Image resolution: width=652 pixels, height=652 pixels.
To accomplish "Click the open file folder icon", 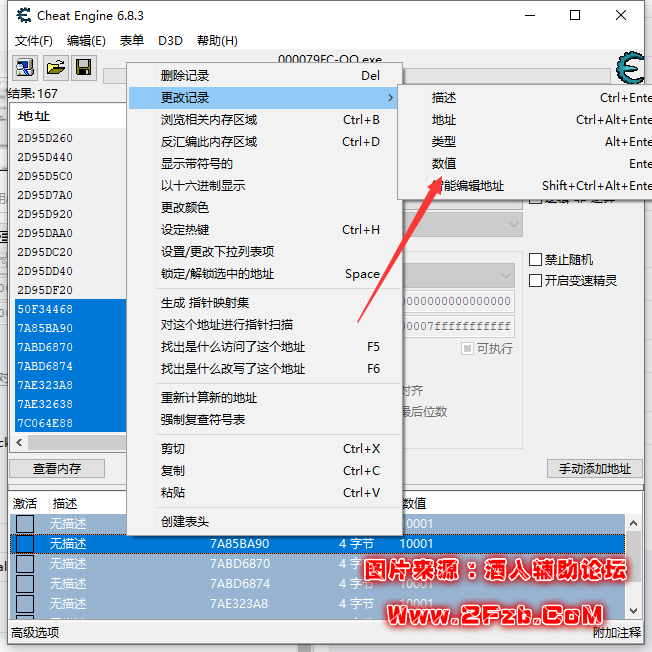I will tap(56, 67).
